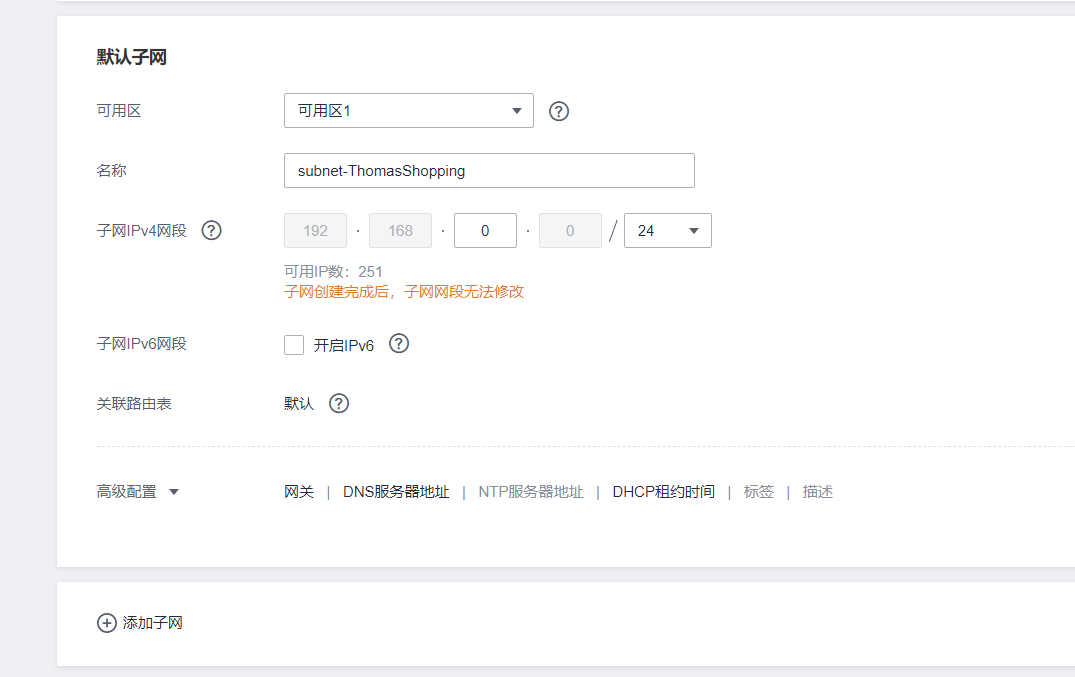The width and height of the screenshot is (1075, 677).
Task: Enable the 开启IPv6 checkbox
Action: click(x=294, y=345)
